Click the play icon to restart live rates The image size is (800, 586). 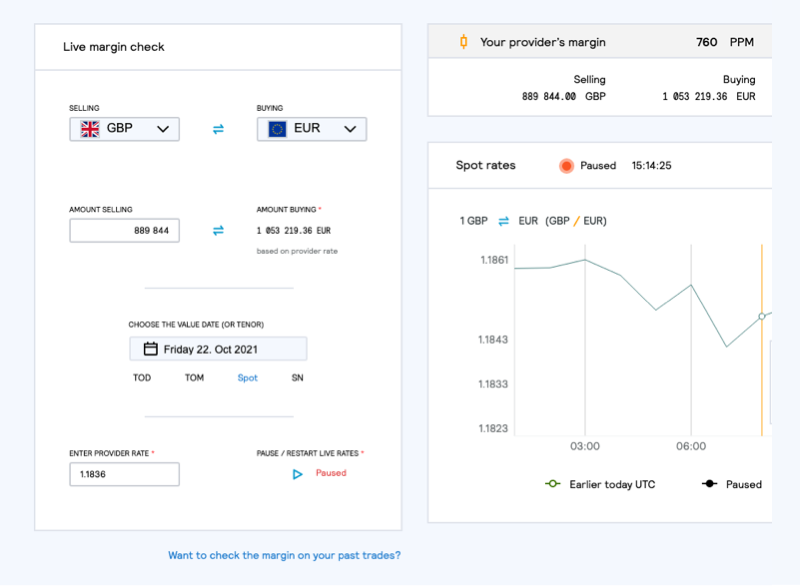tap(297, 473)
